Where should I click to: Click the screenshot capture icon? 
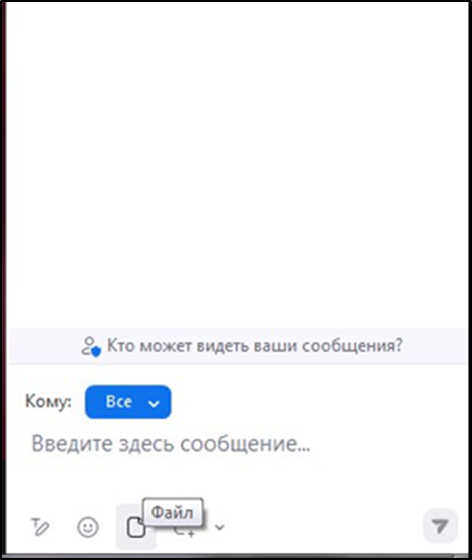coord(184,532)
